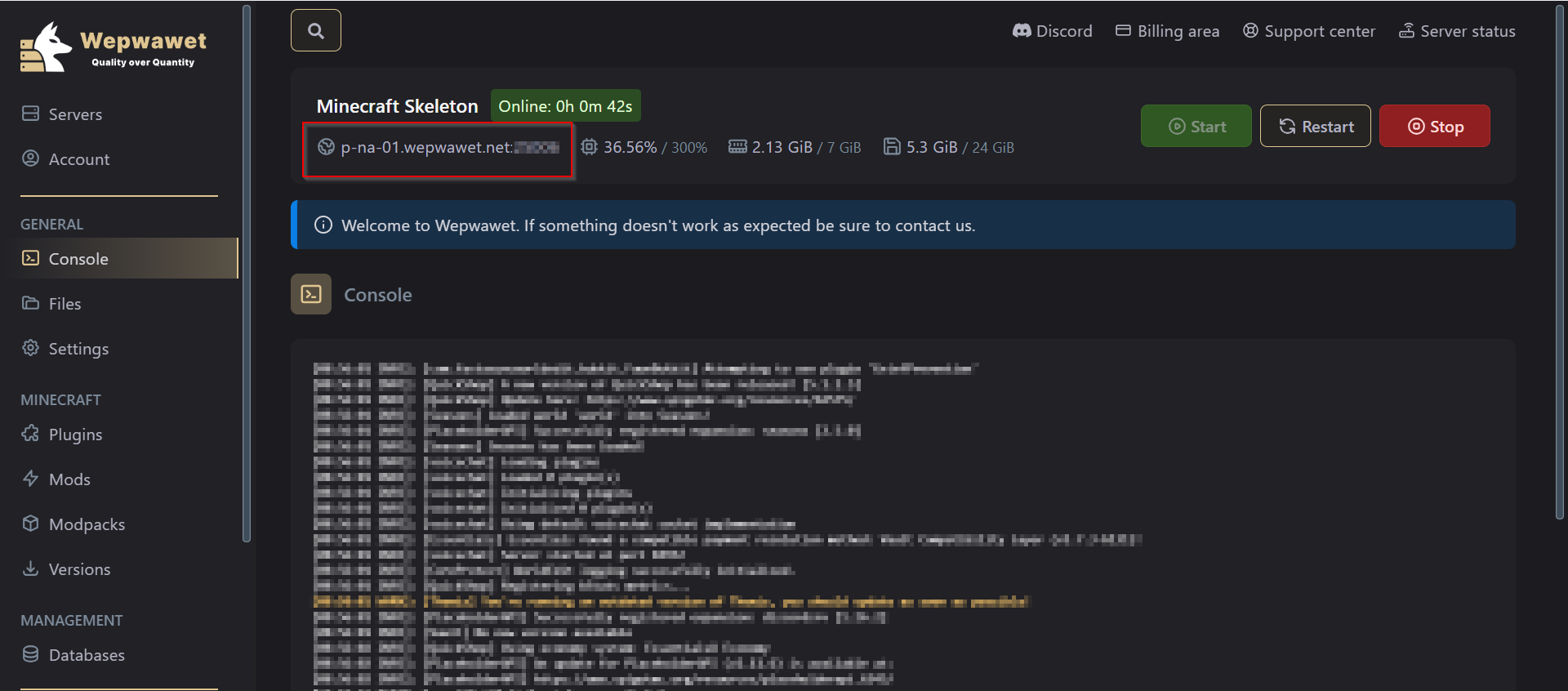Image resolution: width=1568 pixels, height=691 pixels.
Task: Click the CPU usage icon
Action: [589, 147]
